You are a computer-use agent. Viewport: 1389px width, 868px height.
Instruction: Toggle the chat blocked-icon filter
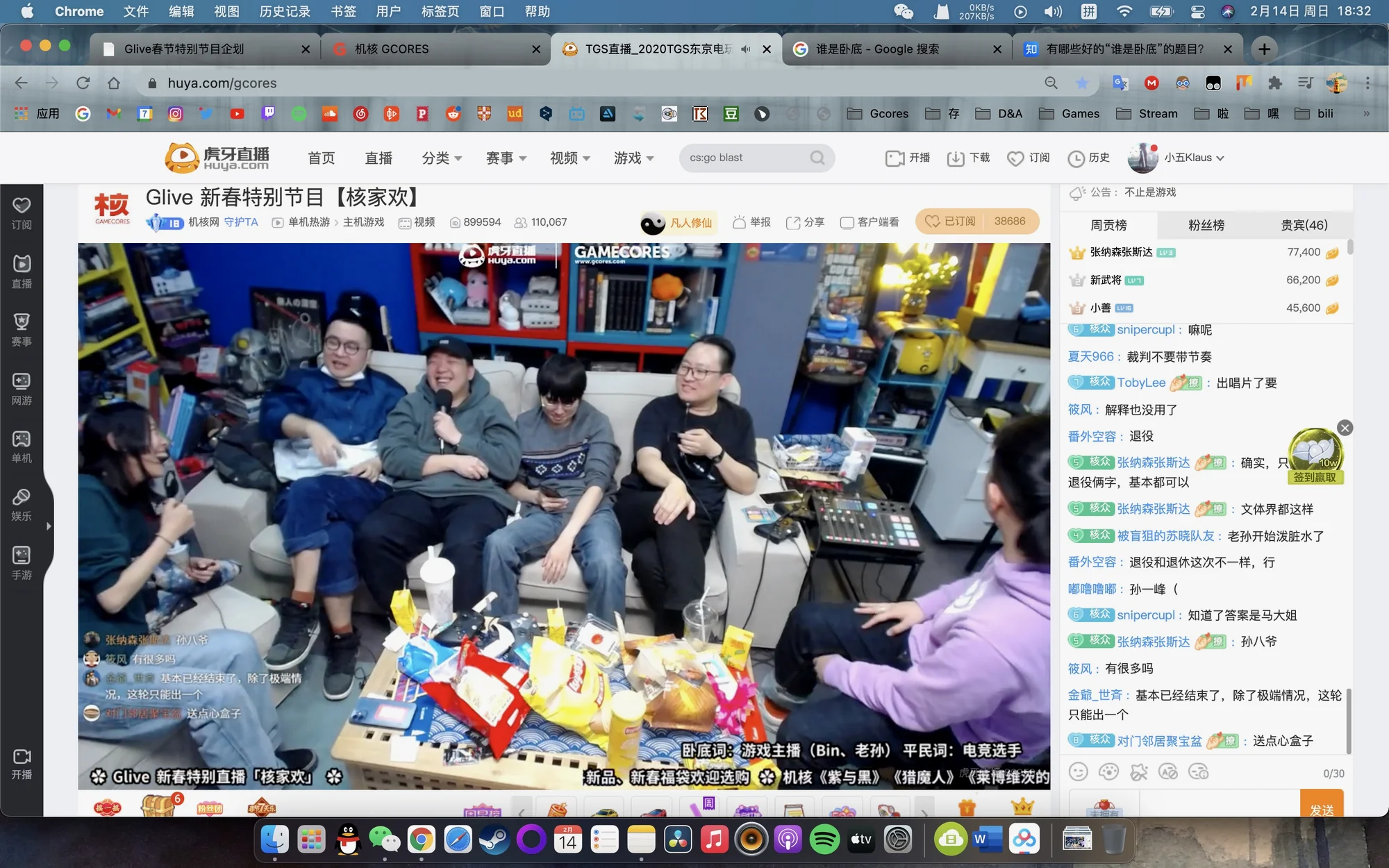[x=1138, y=771]
